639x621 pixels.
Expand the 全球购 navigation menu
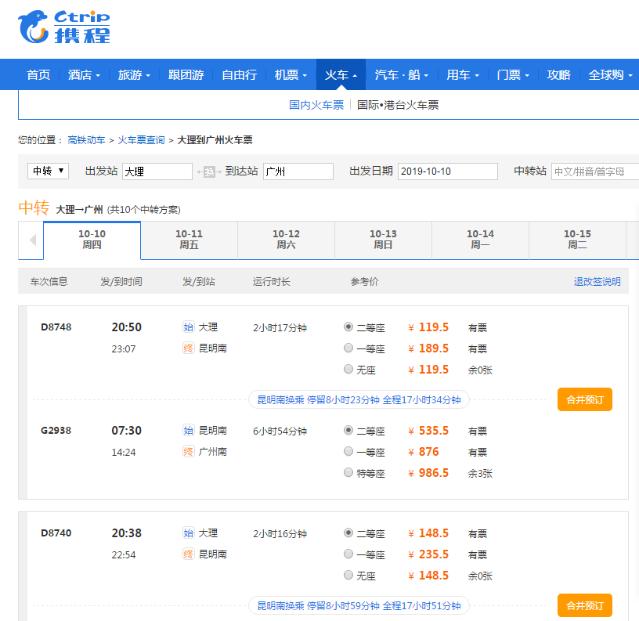[610, 75]
